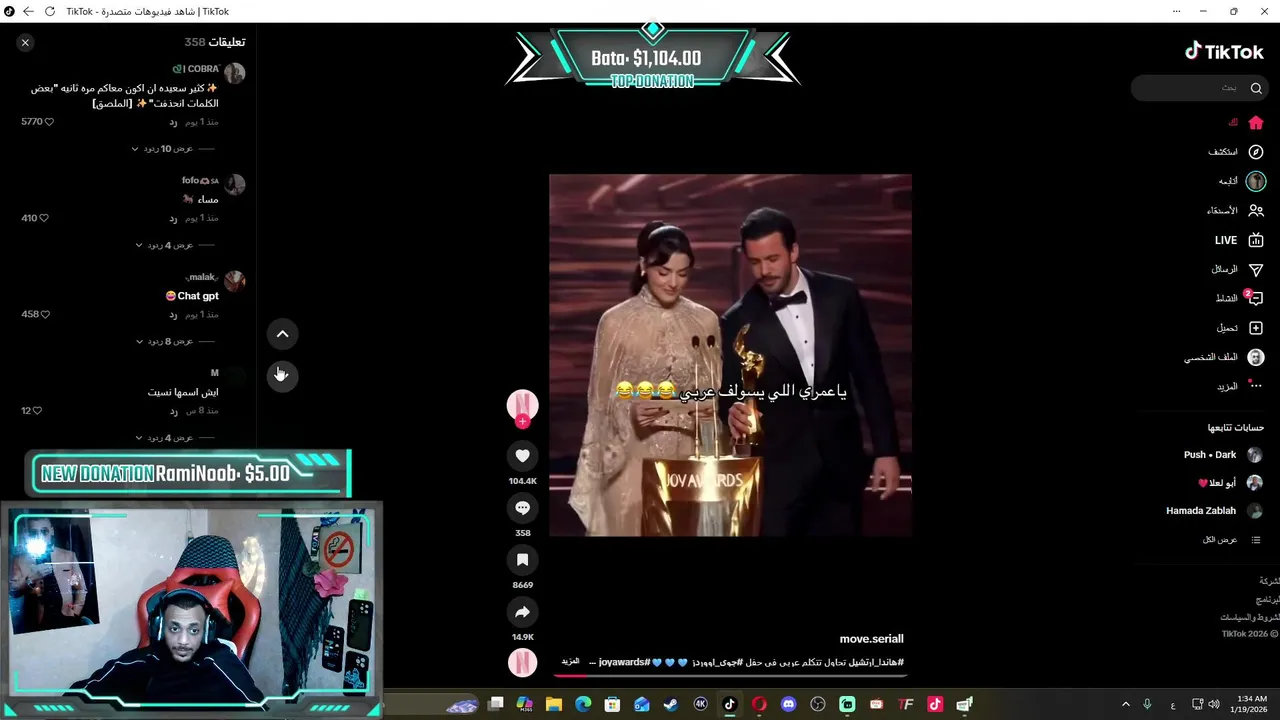This screenshot has width=1280, height=720.
Task: Like M's comment with 12 hearts
Action: point(37,411)
